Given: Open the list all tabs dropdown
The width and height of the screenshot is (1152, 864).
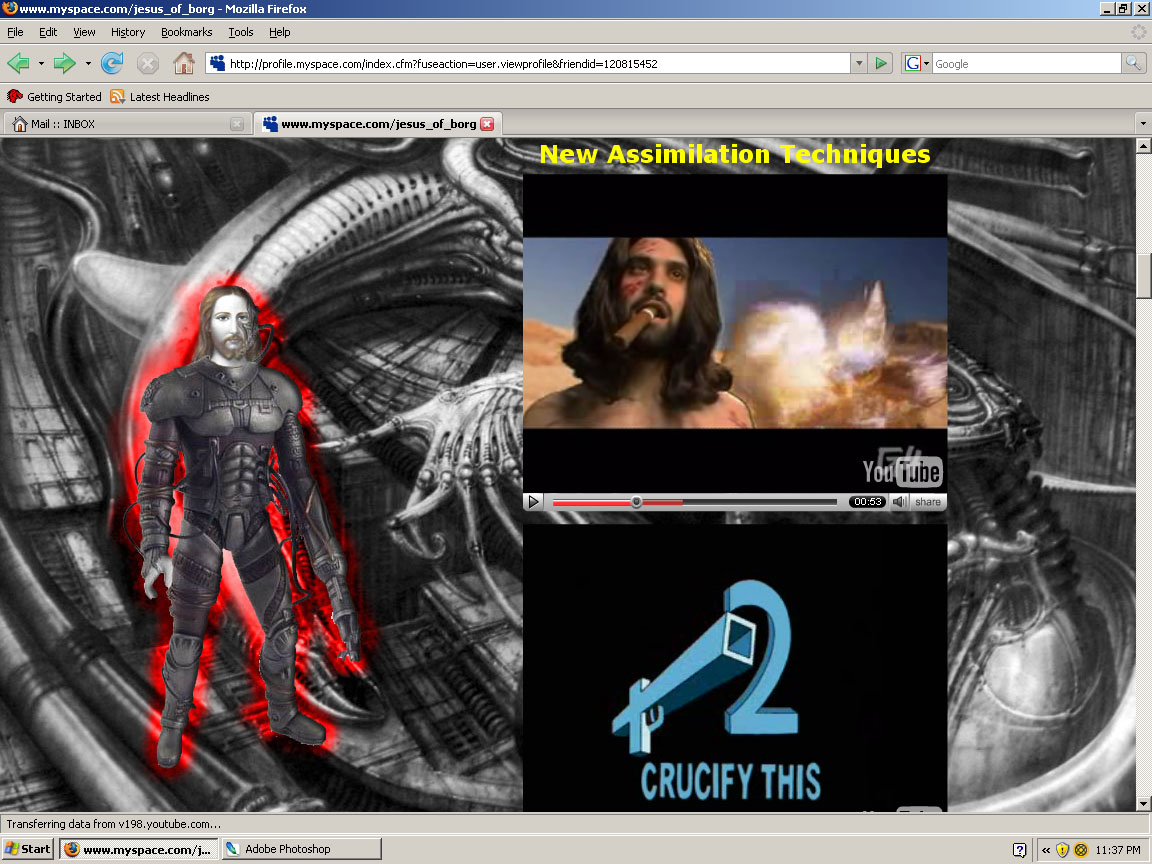Looking at the screenshot, I should click(x=1142, y=123).
